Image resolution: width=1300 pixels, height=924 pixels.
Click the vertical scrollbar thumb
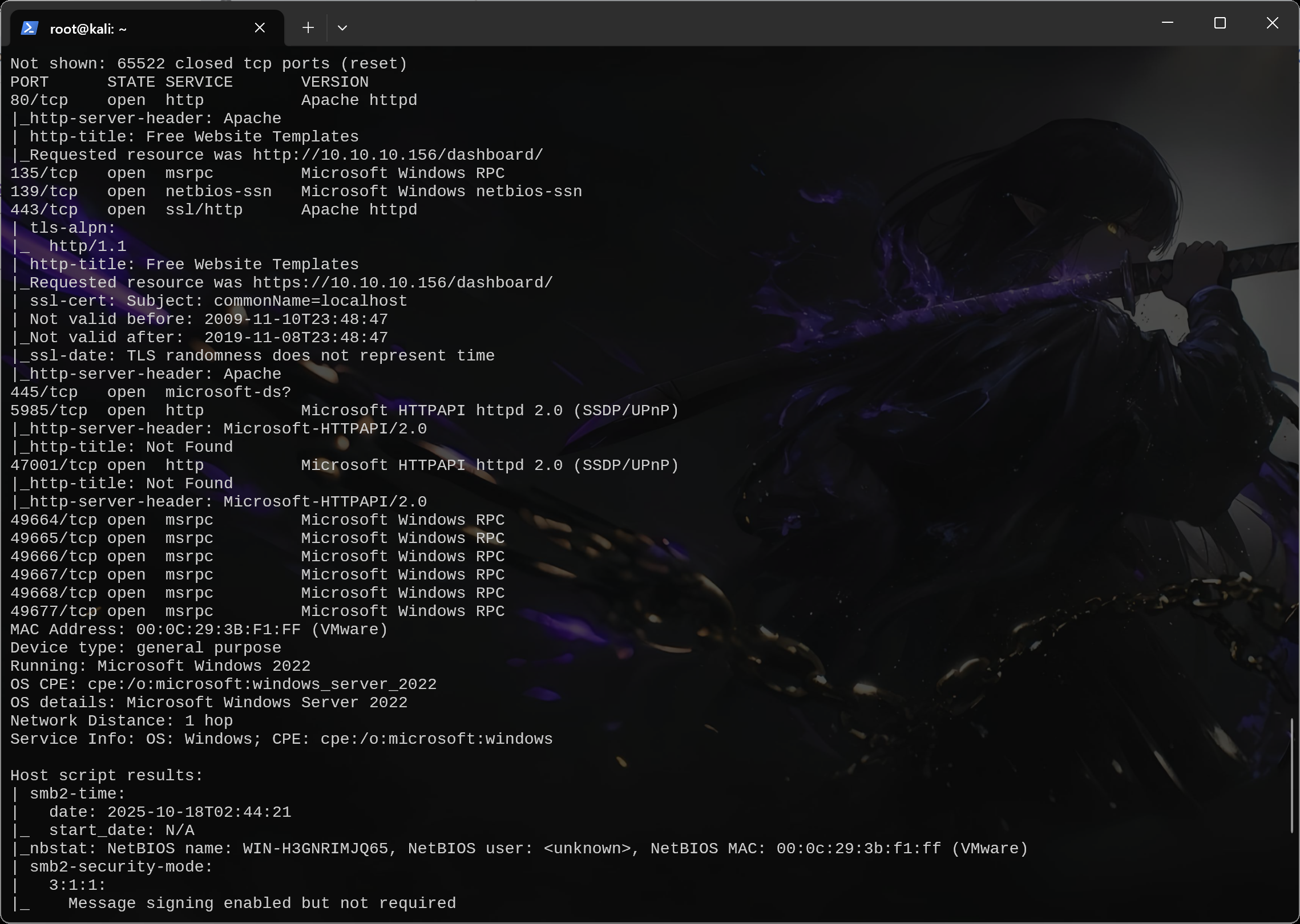1292,776
